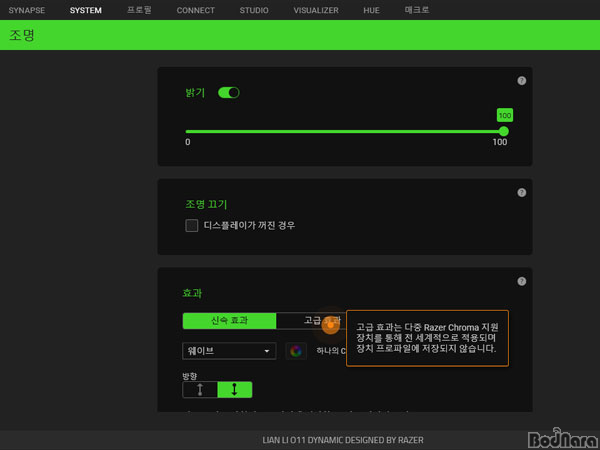Viewport: 600px width, 450px height.
Task: Click the brightness slider handle at 100
Action: (x=504, y=131)
